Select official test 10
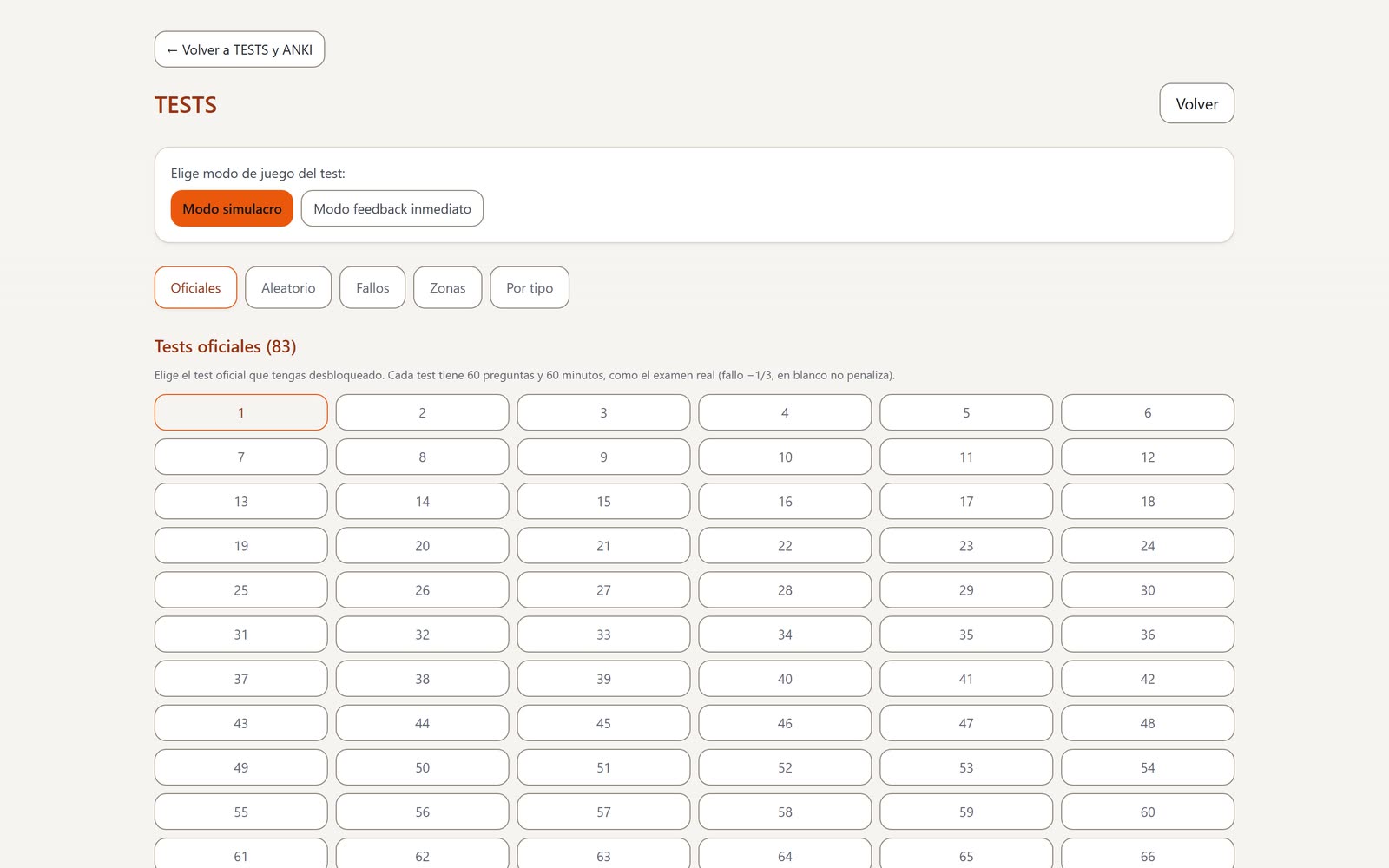1389x868 pixels. click(x=785, y=457)
